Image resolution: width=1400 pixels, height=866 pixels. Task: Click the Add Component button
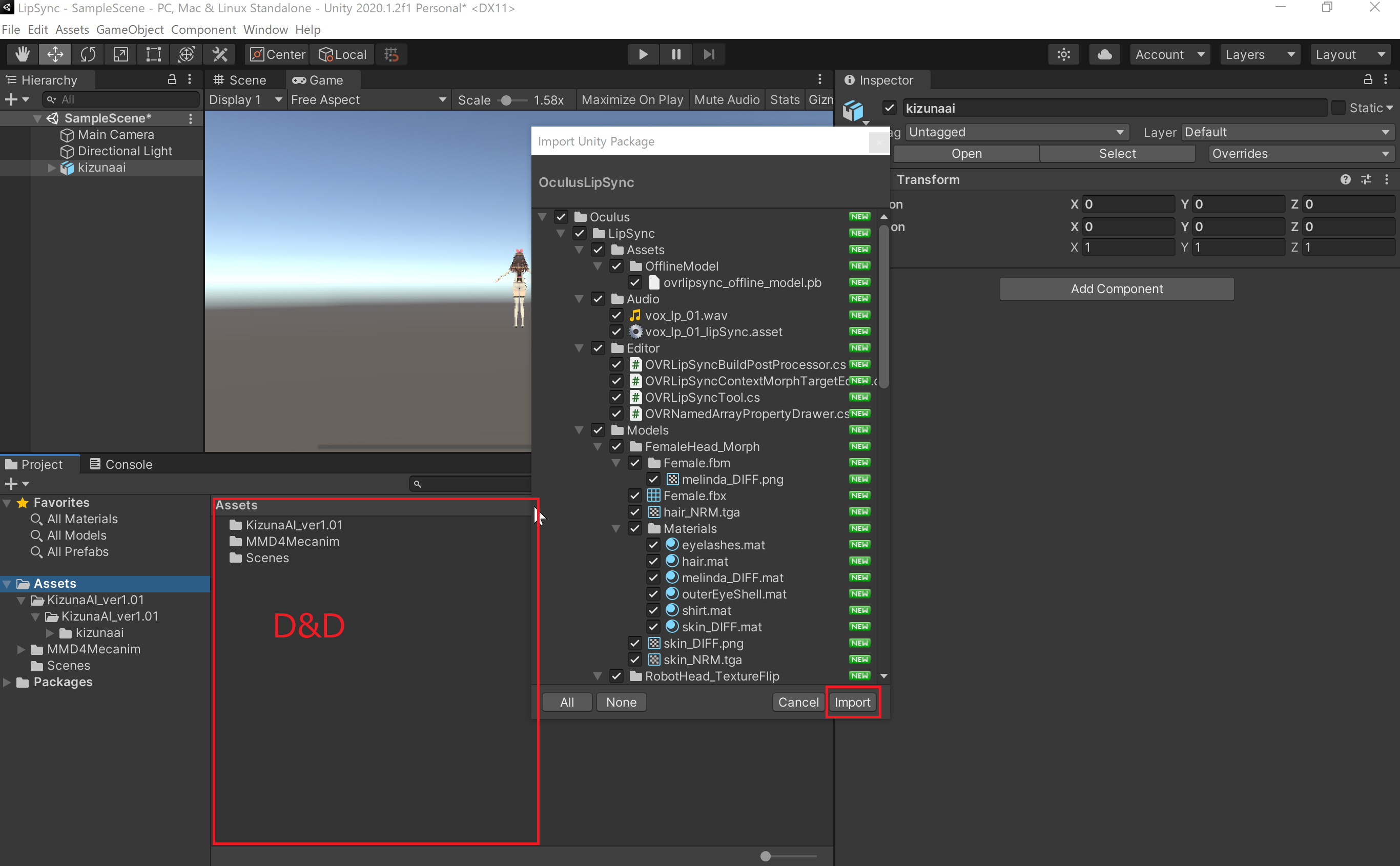pyautogui.click(x=1116, y=288)
